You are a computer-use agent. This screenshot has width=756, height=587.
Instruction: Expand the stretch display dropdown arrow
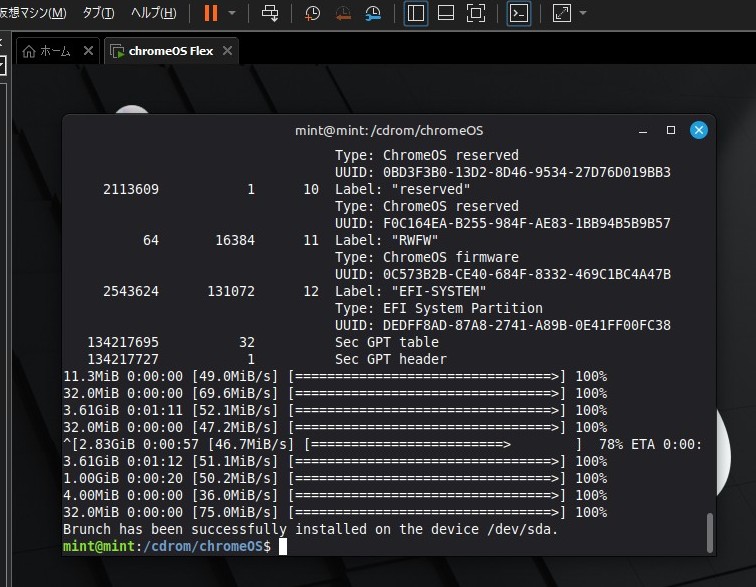pyautogui.click(x=583, y=13)
